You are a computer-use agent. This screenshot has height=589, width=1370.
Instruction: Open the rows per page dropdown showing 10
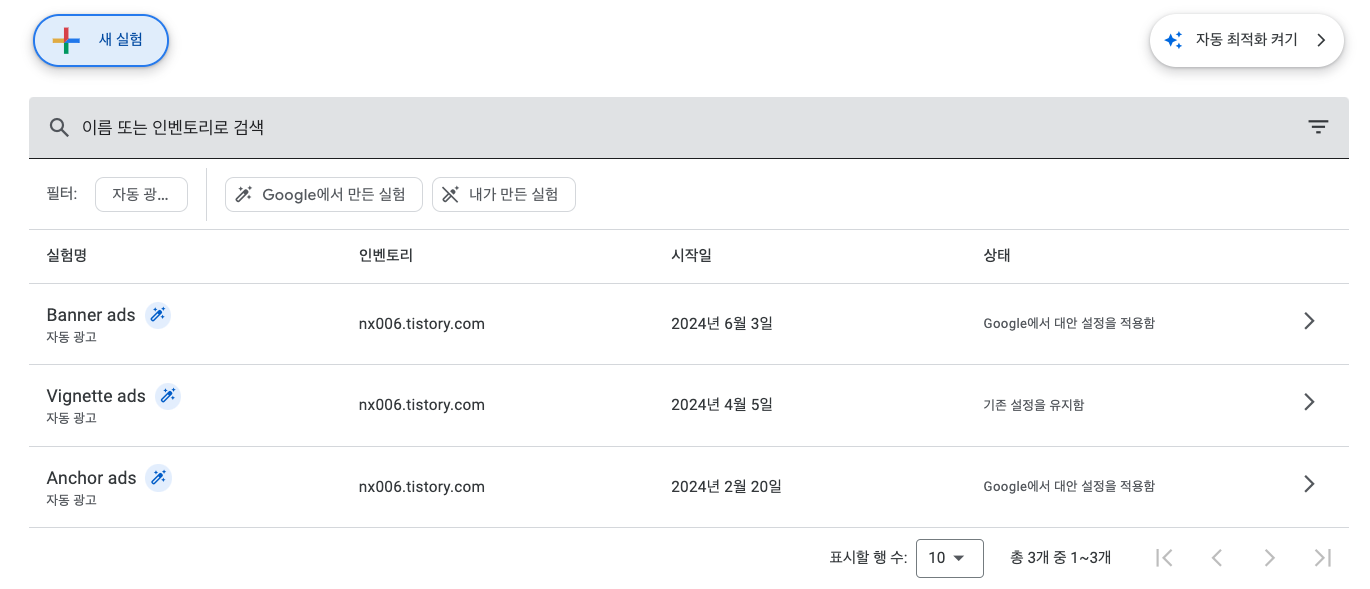[x=949, y=558]
